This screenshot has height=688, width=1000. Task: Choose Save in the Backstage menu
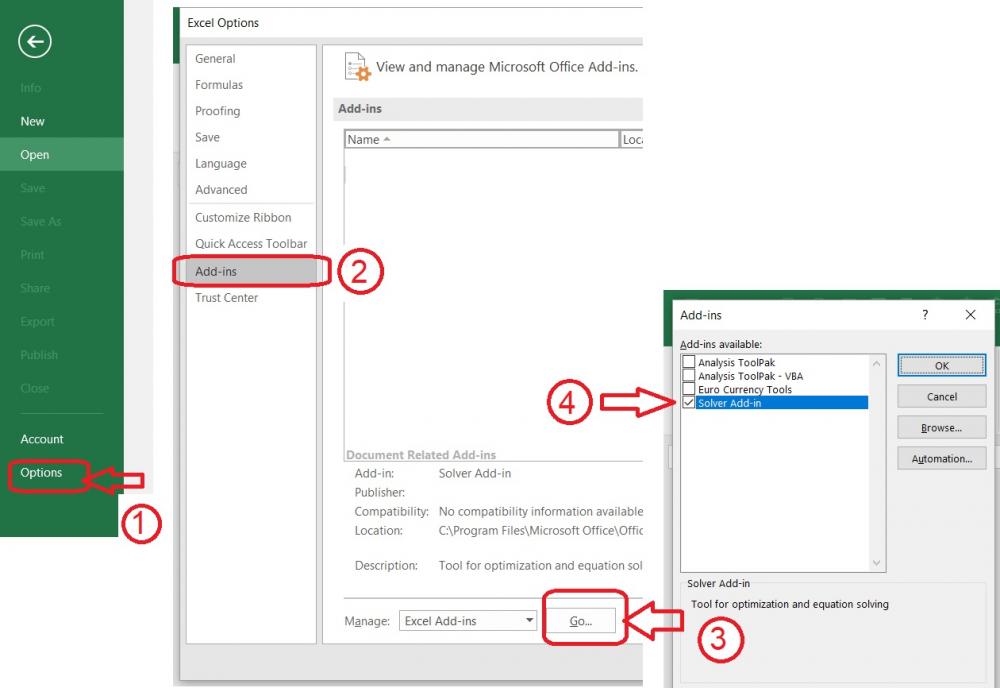[x=33, y=188]
